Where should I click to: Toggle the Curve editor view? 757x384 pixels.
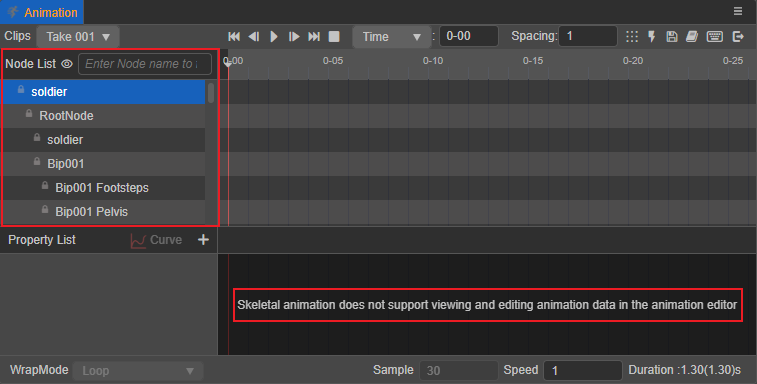tap(156, 240)
